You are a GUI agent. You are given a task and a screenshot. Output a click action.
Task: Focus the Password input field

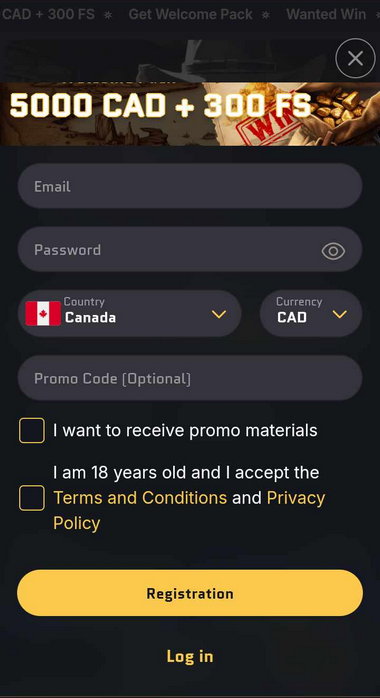click(190, 249)
